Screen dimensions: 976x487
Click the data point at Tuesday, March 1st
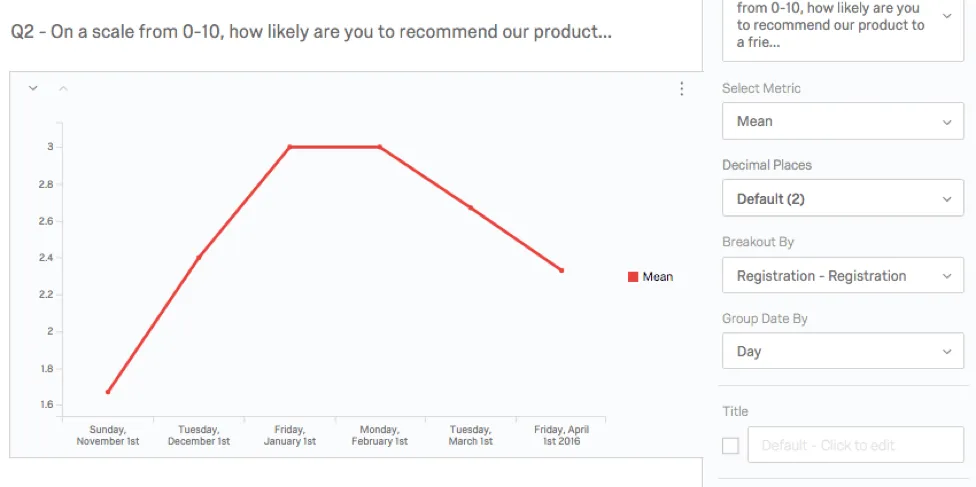tap(470, 208)
